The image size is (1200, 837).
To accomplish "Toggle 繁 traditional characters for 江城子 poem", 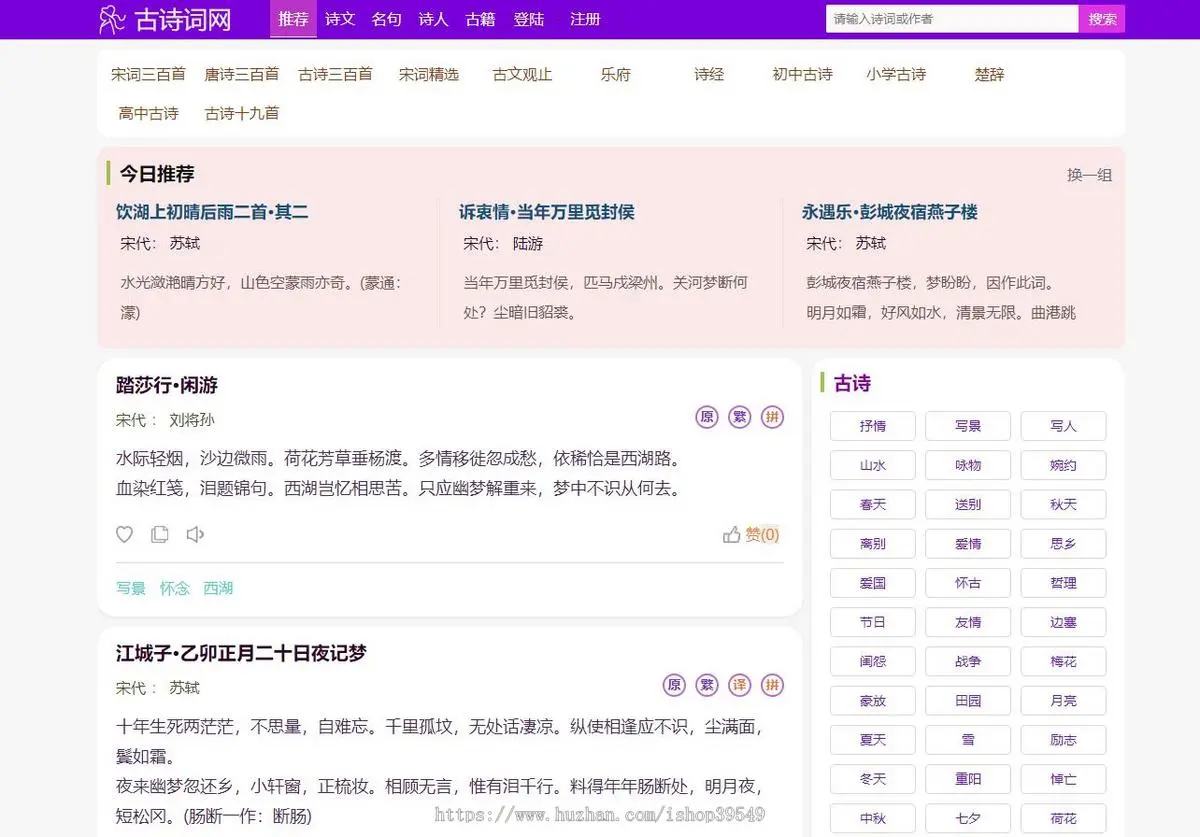I will [707, 685].
